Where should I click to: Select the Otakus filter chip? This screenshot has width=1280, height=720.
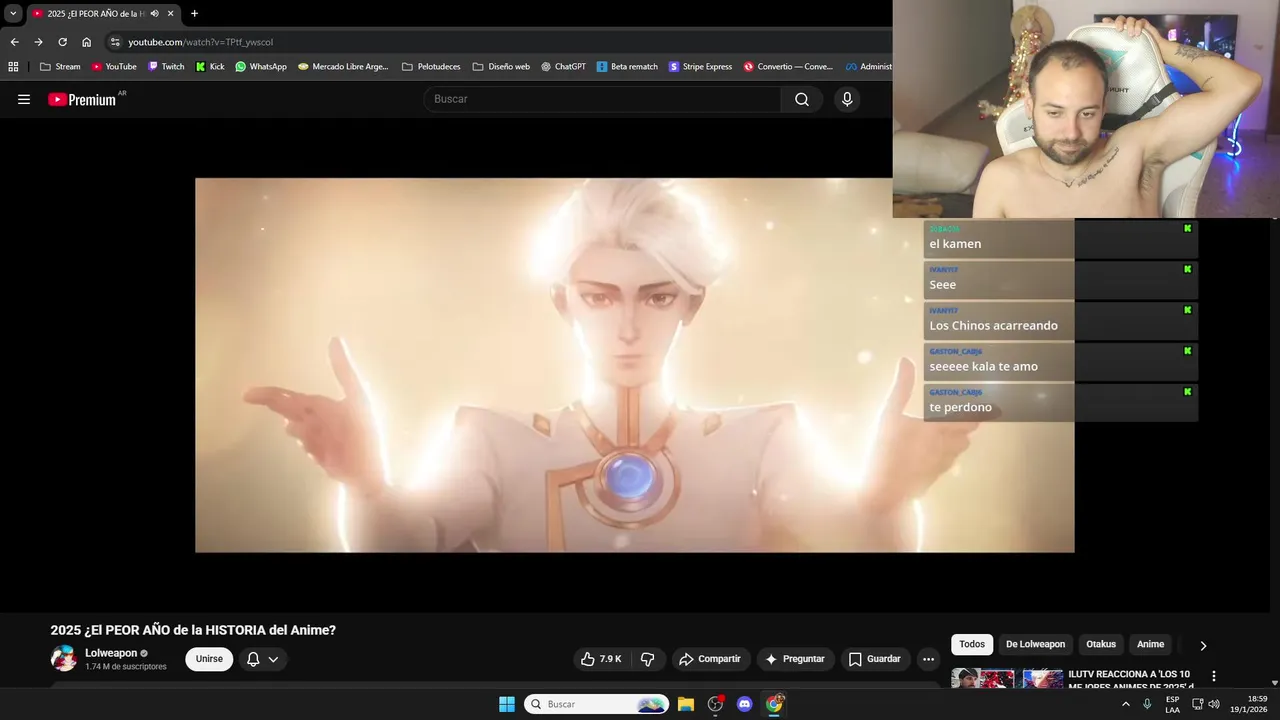(x=1101, y=644)
